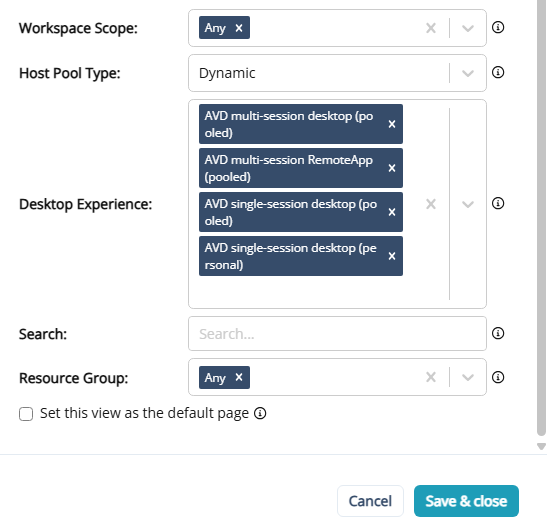Expand the Desktop Experience dropdown chevron
547x521 pixels.
coord(468,204)
